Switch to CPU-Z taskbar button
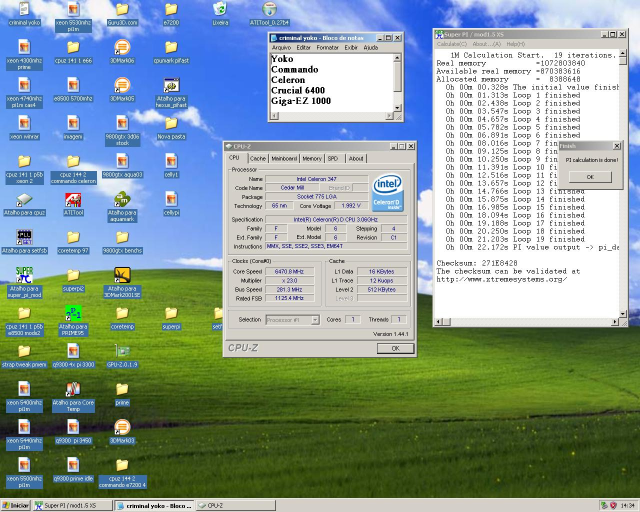This screenshot has height=512, width=640. pos(236,505)
